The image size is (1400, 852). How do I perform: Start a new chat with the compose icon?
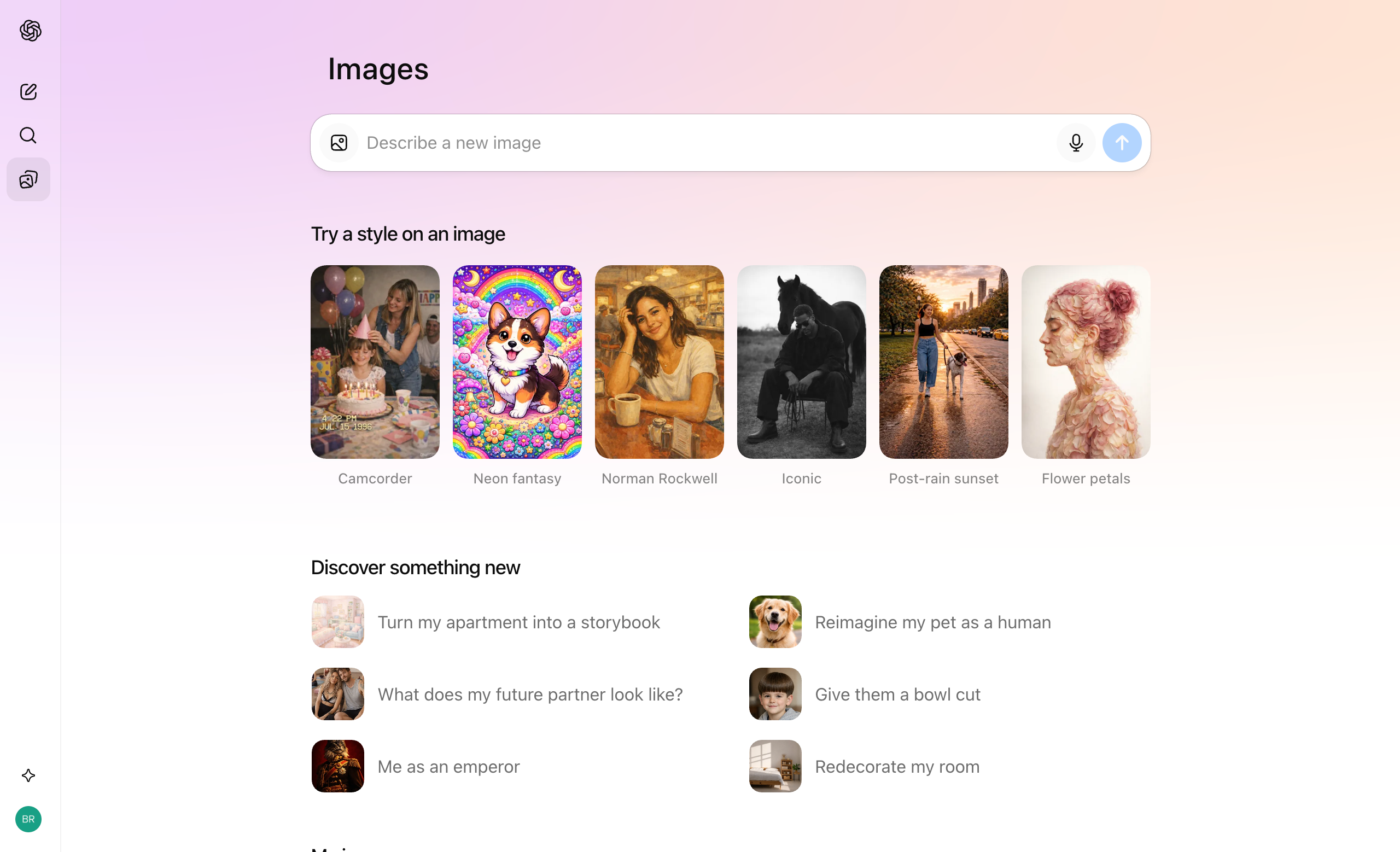click(28, 91)
